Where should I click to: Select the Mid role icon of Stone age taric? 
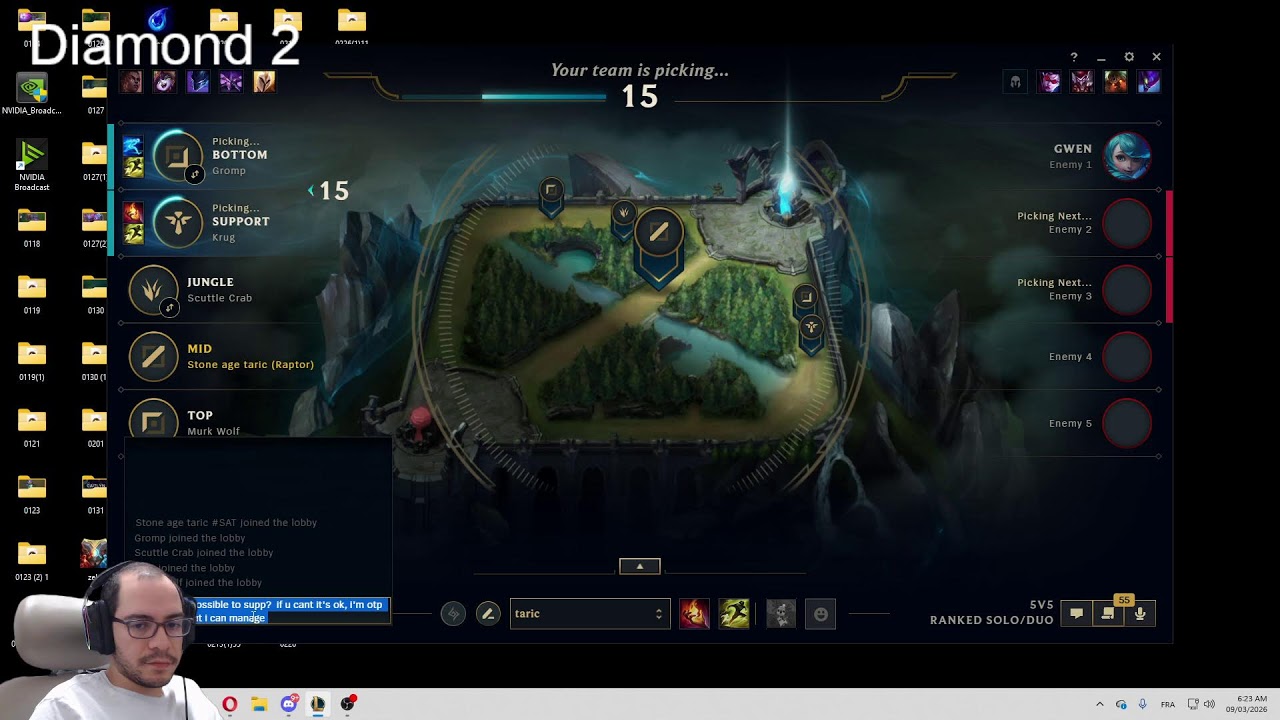(153, 356)
